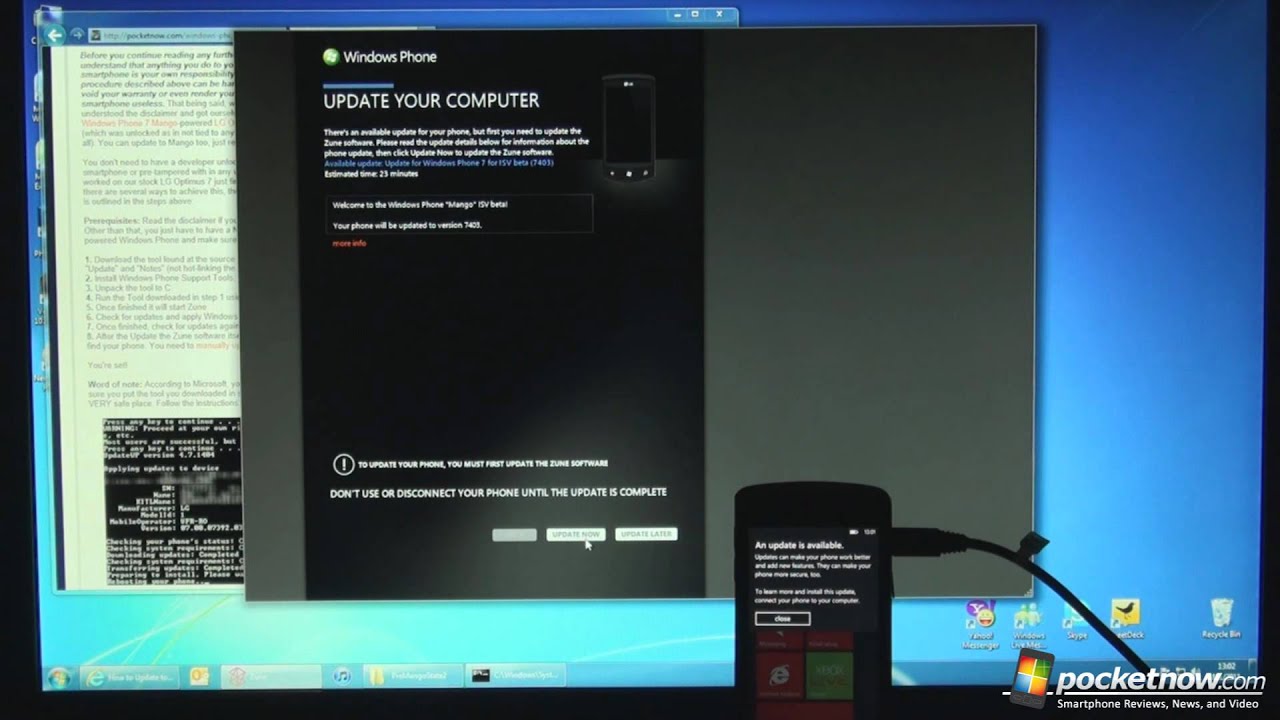This screenshot has width=1280, height=720.
Task: Open the Recycle Bin on the desktop
Action: [x=1221, y=619]
